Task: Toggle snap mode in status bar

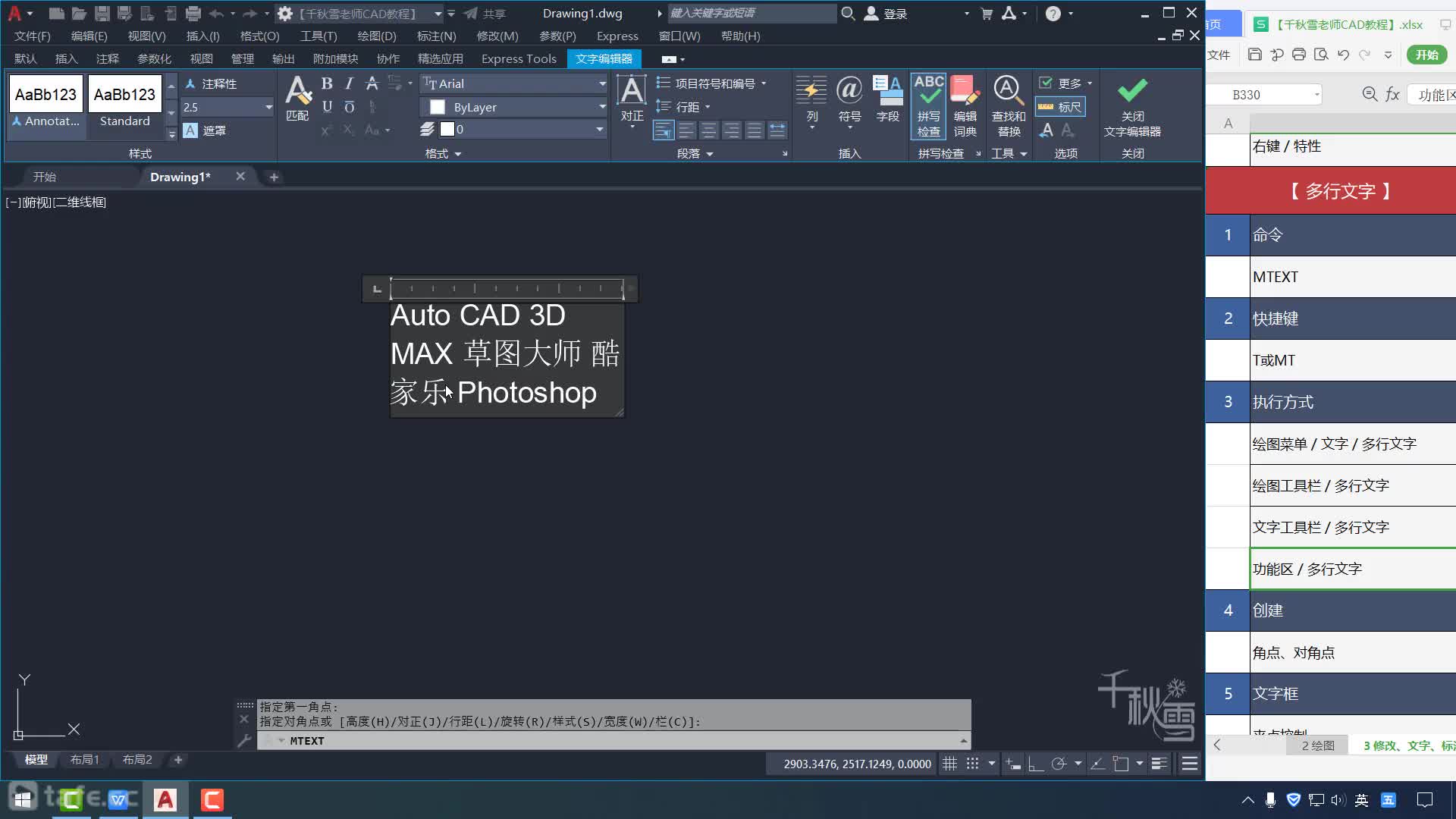Action: click(972, 764)
